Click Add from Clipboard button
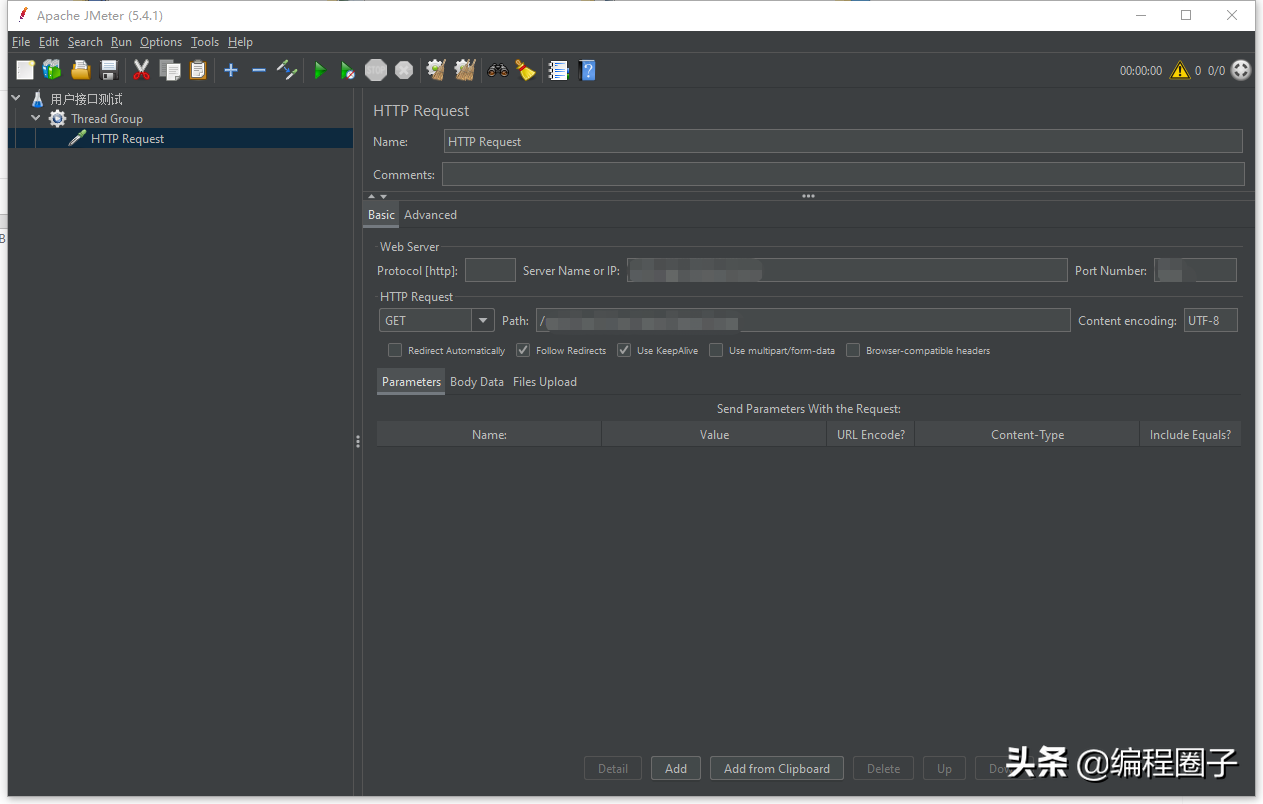The height and width of the screenshot is (804, 1263). point(777,768)
